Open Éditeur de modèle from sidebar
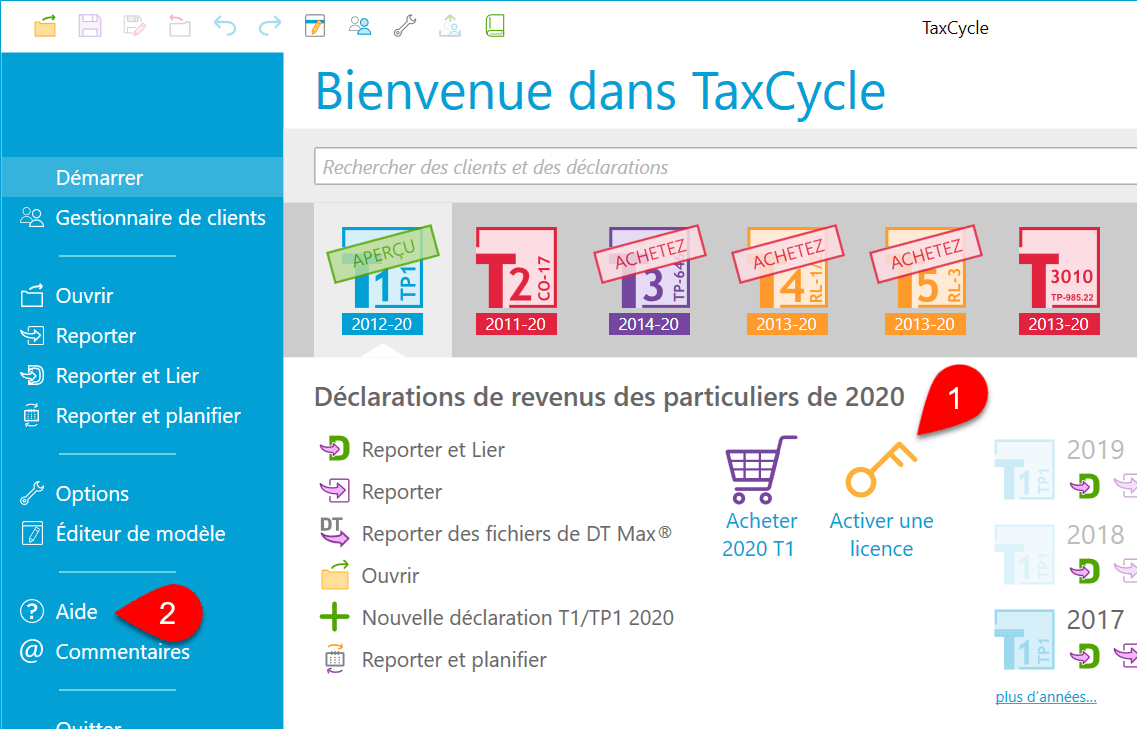The image size is (1137, 729). [140, 534]
